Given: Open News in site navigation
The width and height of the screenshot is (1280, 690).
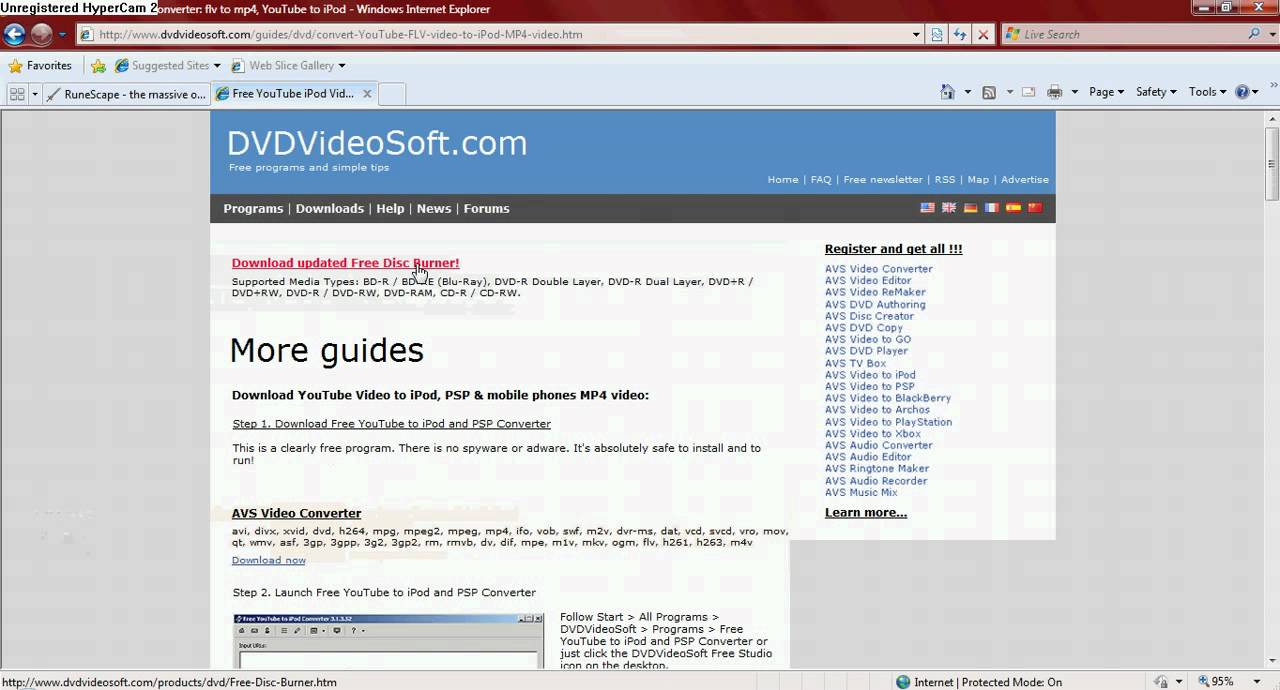Looking at the screenshot, I should pos(434,209).
